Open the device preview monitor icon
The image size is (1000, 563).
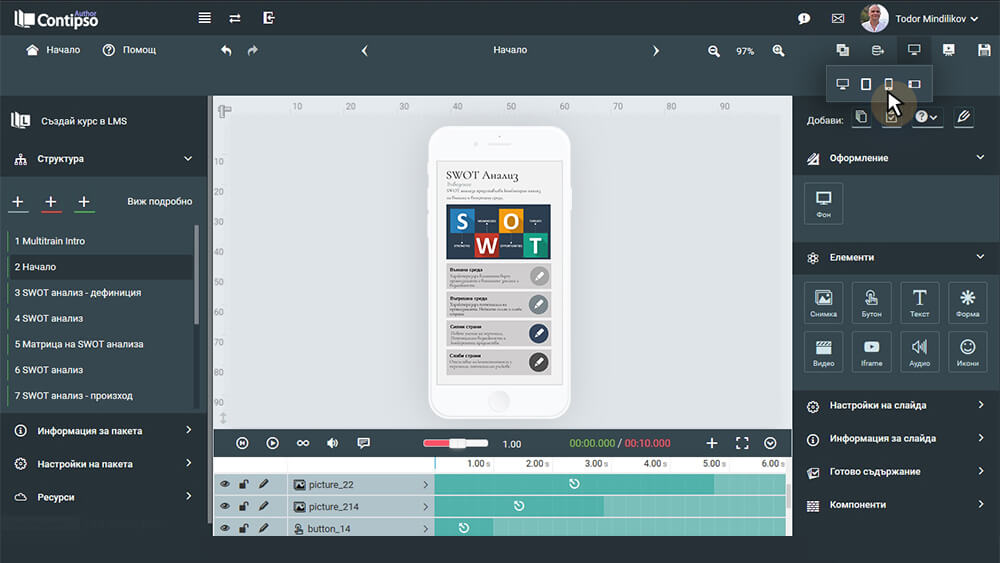[x=914, y=50]
